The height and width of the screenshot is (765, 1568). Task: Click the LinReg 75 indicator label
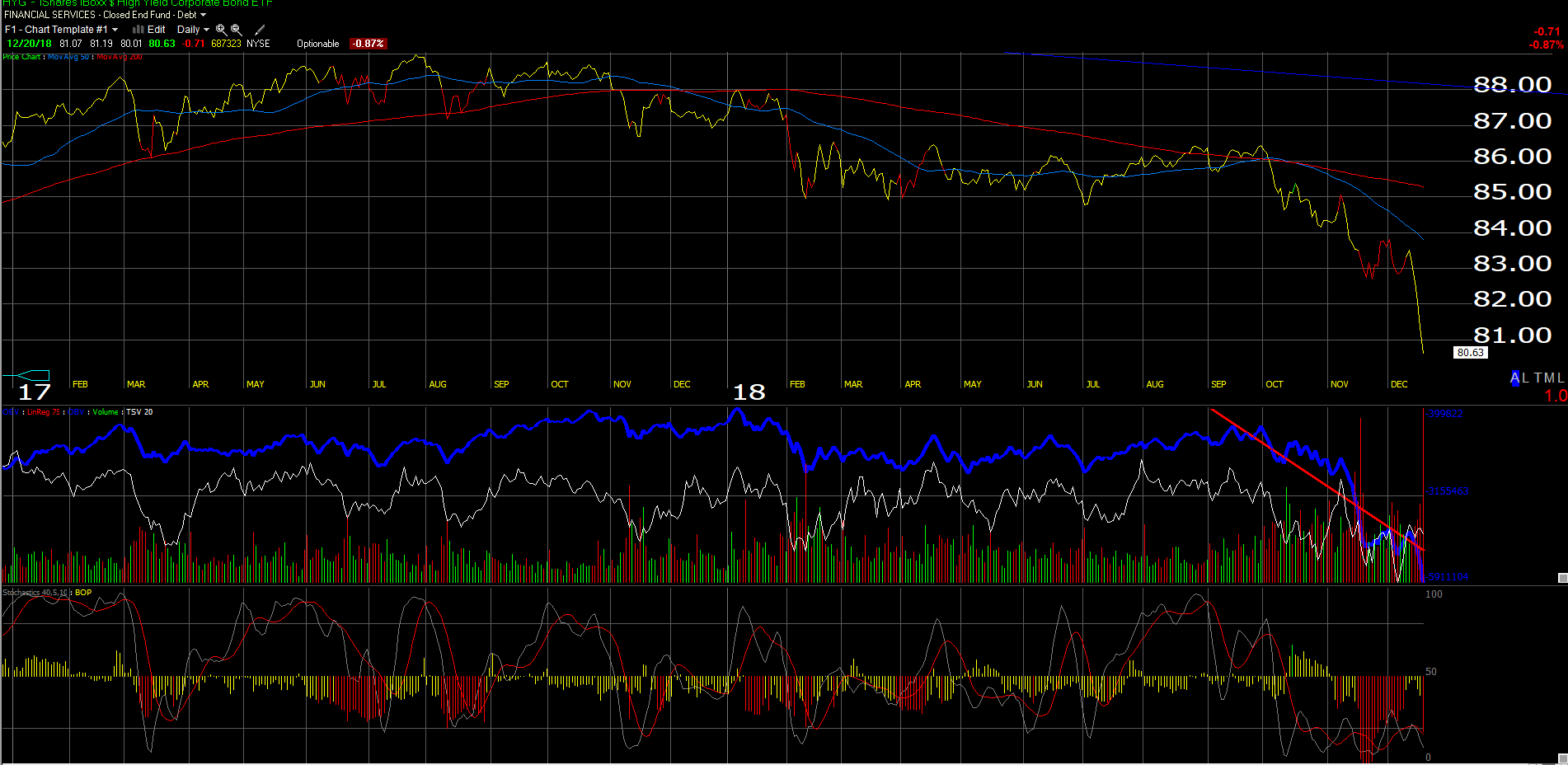44,412
